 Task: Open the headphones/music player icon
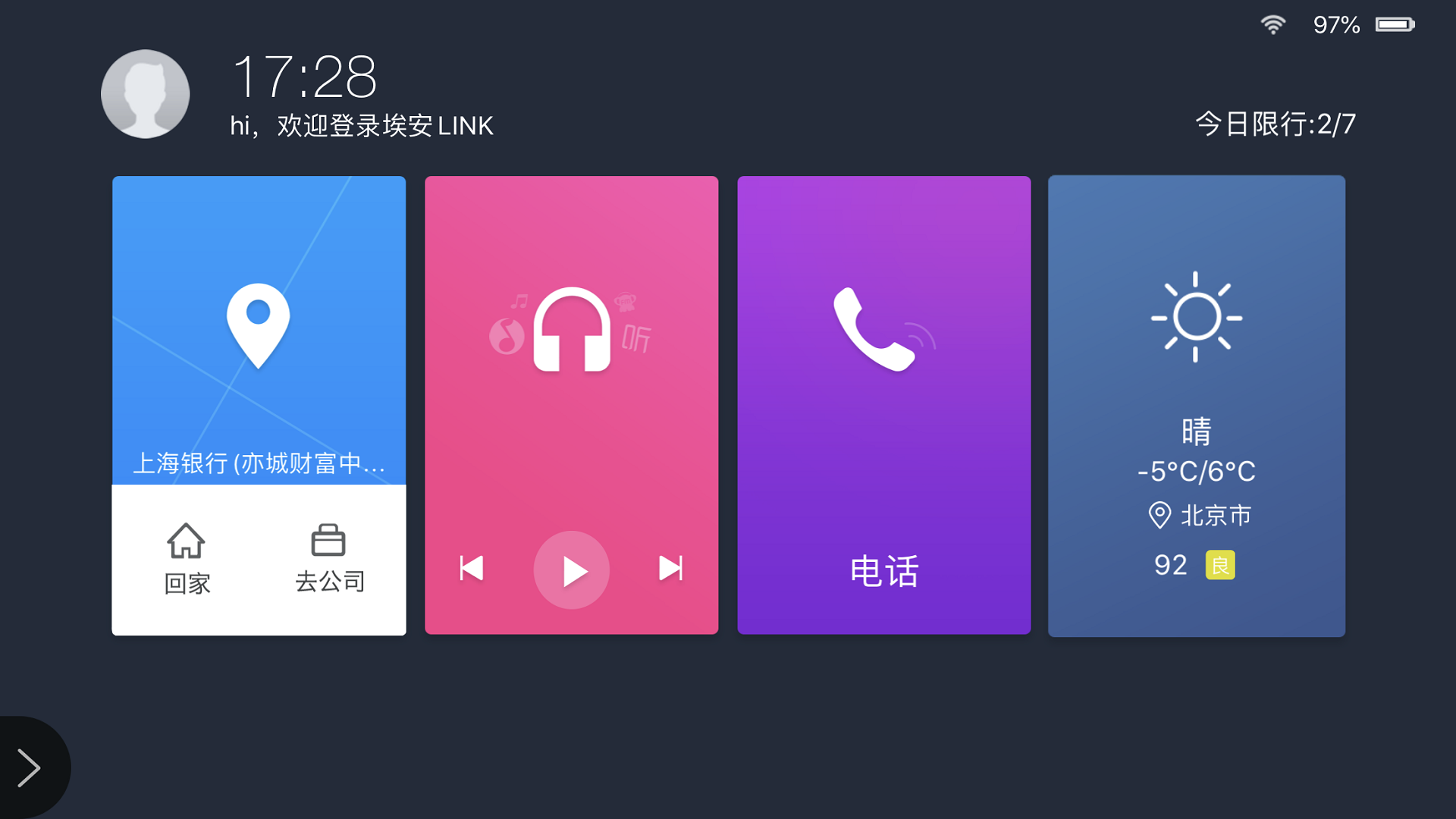[x=570, y=330]
